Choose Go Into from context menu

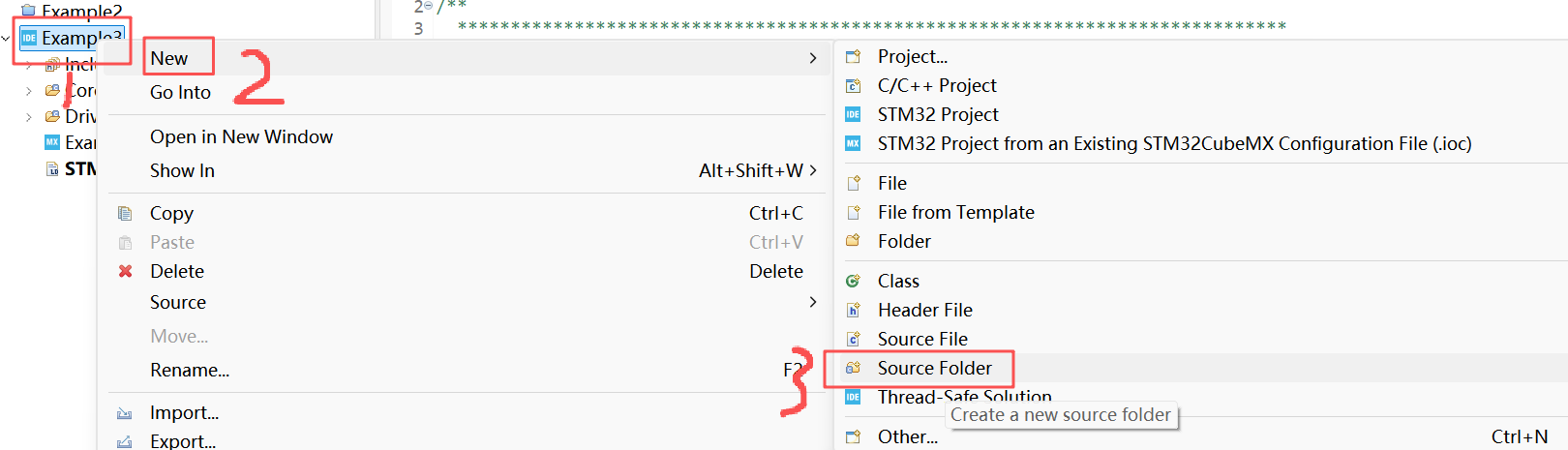[180, 92]
